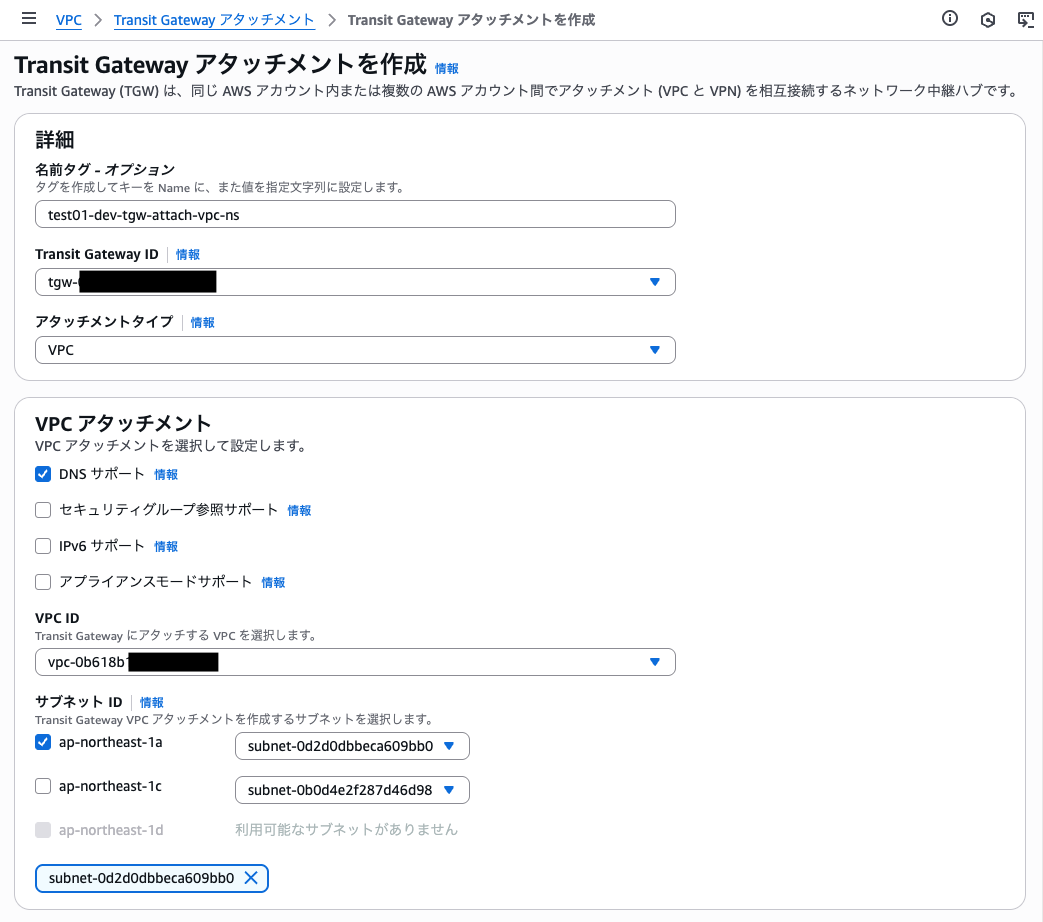Open the CloudShell terminal icon
Screen dimensions: 1043x922
point(1026,18)
